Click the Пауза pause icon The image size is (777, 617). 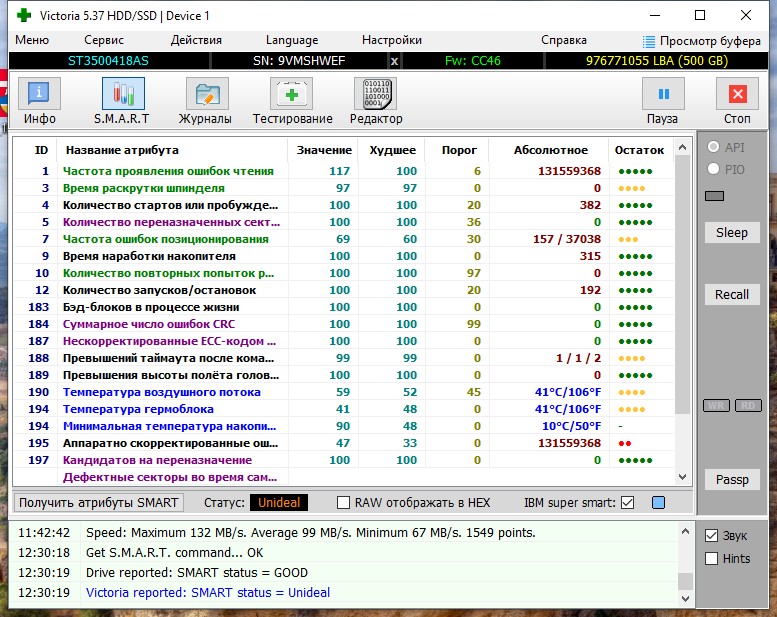point(663,93)
